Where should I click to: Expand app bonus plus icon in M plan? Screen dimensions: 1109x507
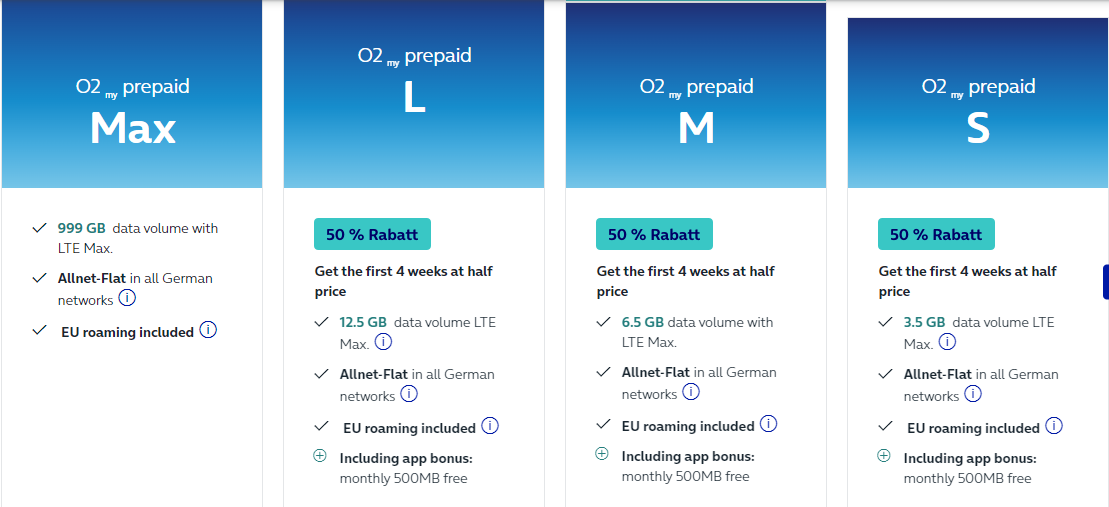(x=602, y=454)
